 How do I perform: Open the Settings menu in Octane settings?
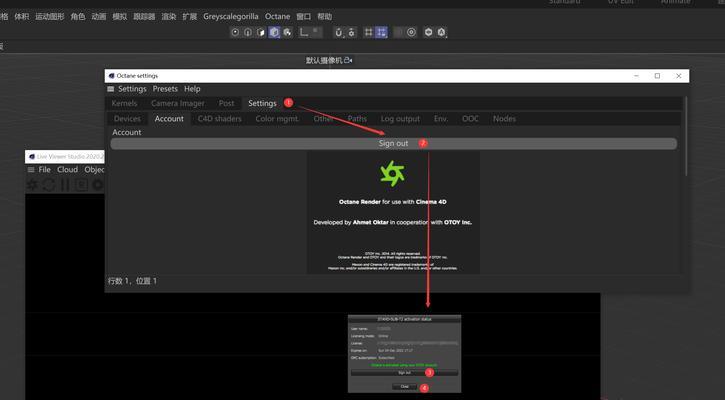pyautogui.click(x=132, y=89)
